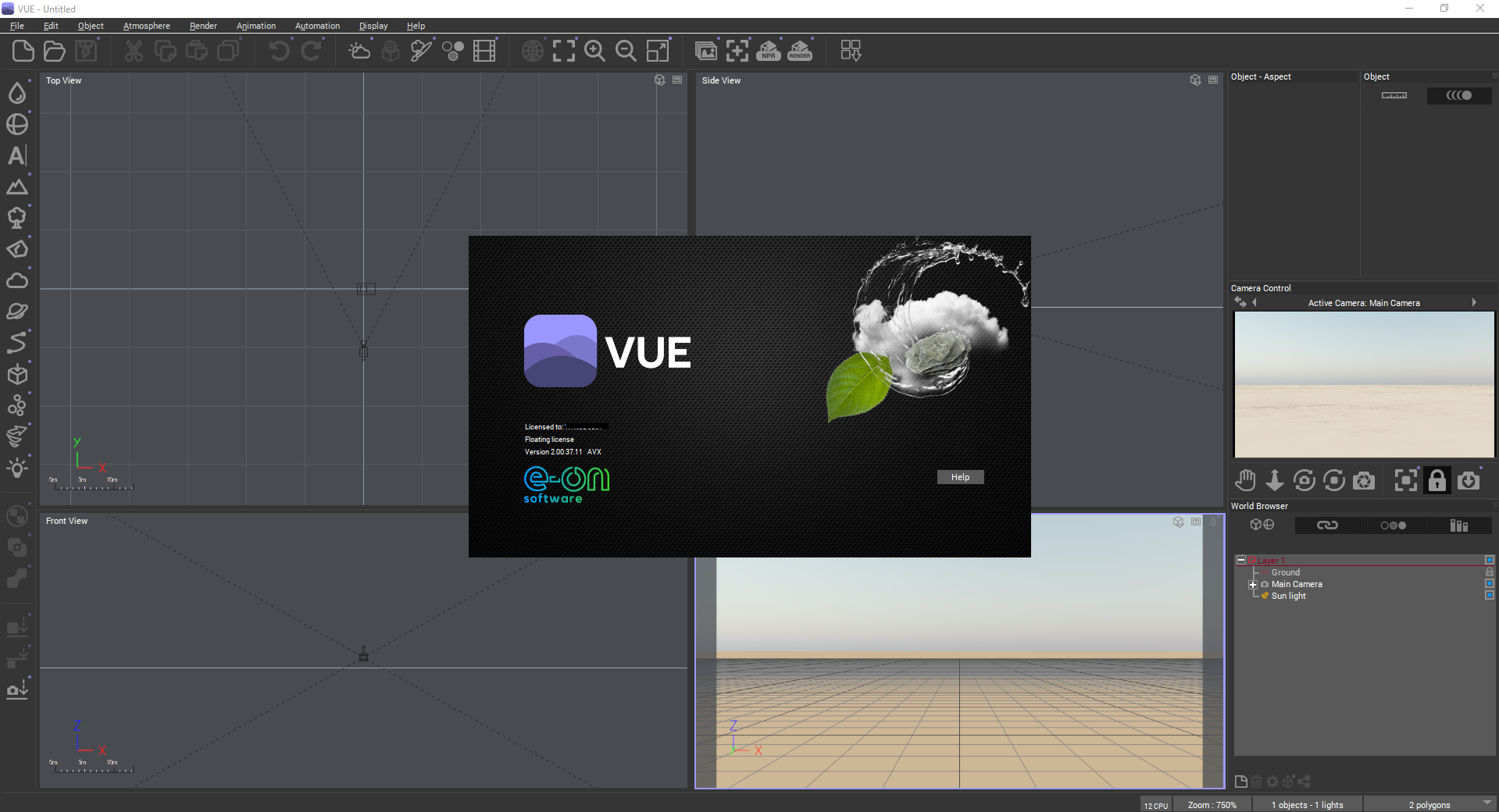This screenshot has height=812, width=1499.
Task: Collapse the Layer 1 tree node
Action: tap(1241, 561)
